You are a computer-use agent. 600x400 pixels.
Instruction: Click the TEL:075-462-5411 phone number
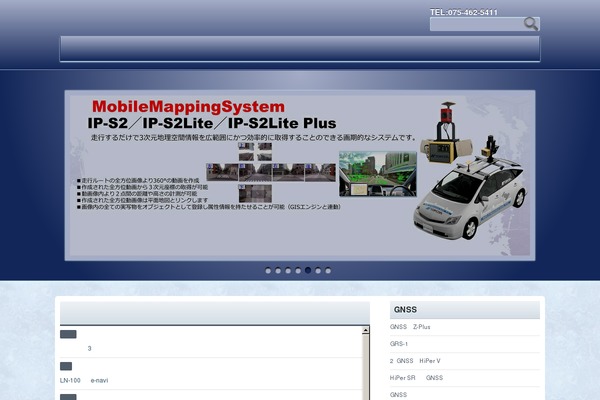pyautogui.click(x=464, y=12)
